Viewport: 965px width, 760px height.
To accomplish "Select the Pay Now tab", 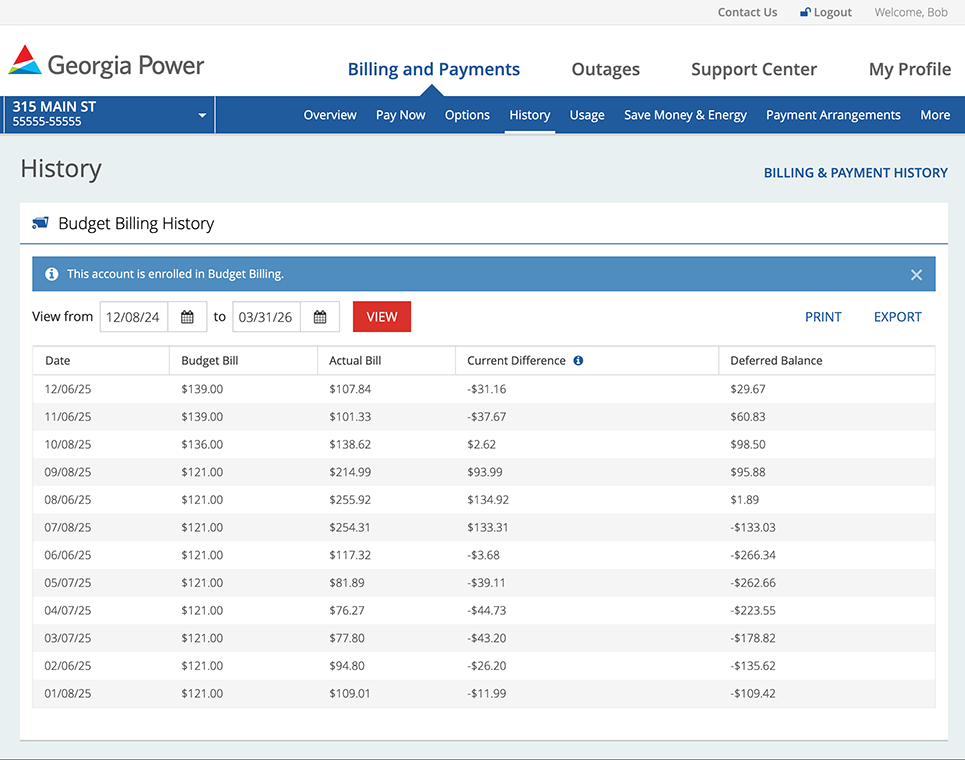I will (x=400, y=115).
